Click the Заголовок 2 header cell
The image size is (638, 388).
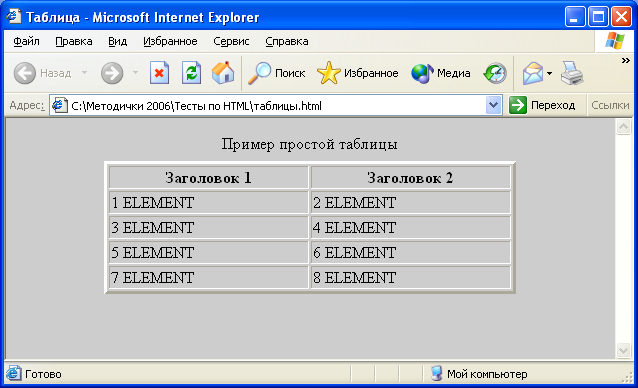(x=410, y=177)
